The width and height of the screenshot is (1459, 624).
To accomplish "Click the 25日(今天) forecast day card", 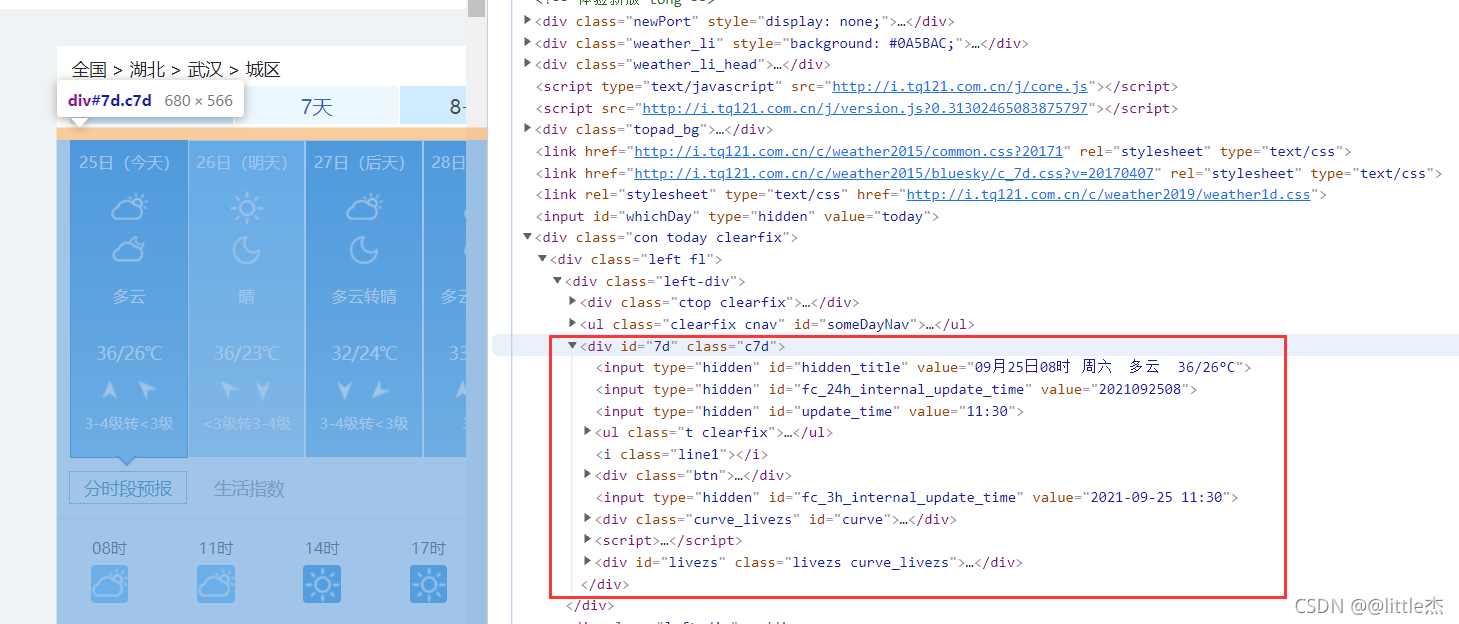I will [128, 298].
